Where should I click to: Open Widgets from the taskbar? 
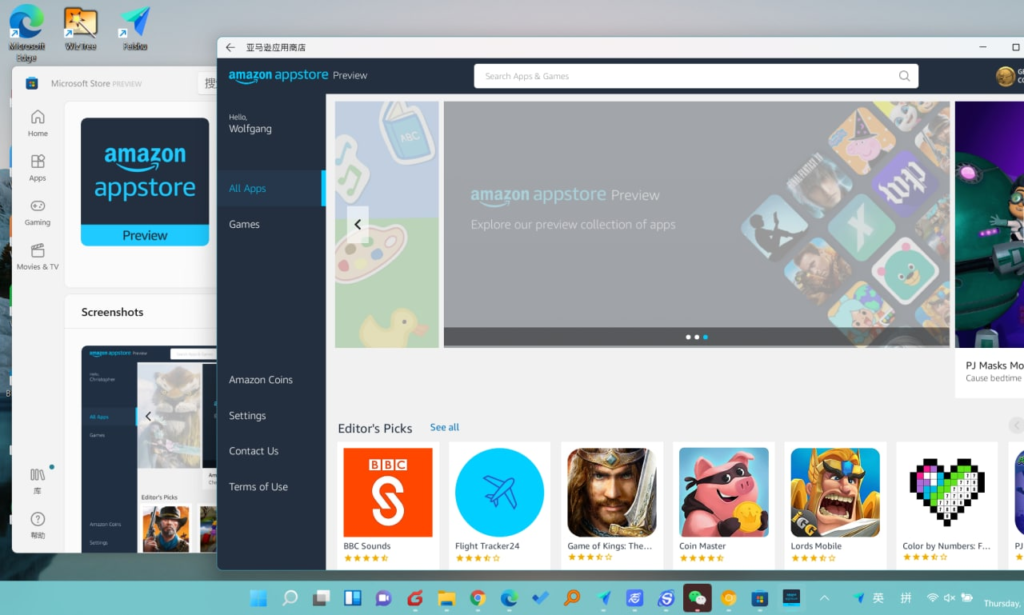tap(353, 598)
